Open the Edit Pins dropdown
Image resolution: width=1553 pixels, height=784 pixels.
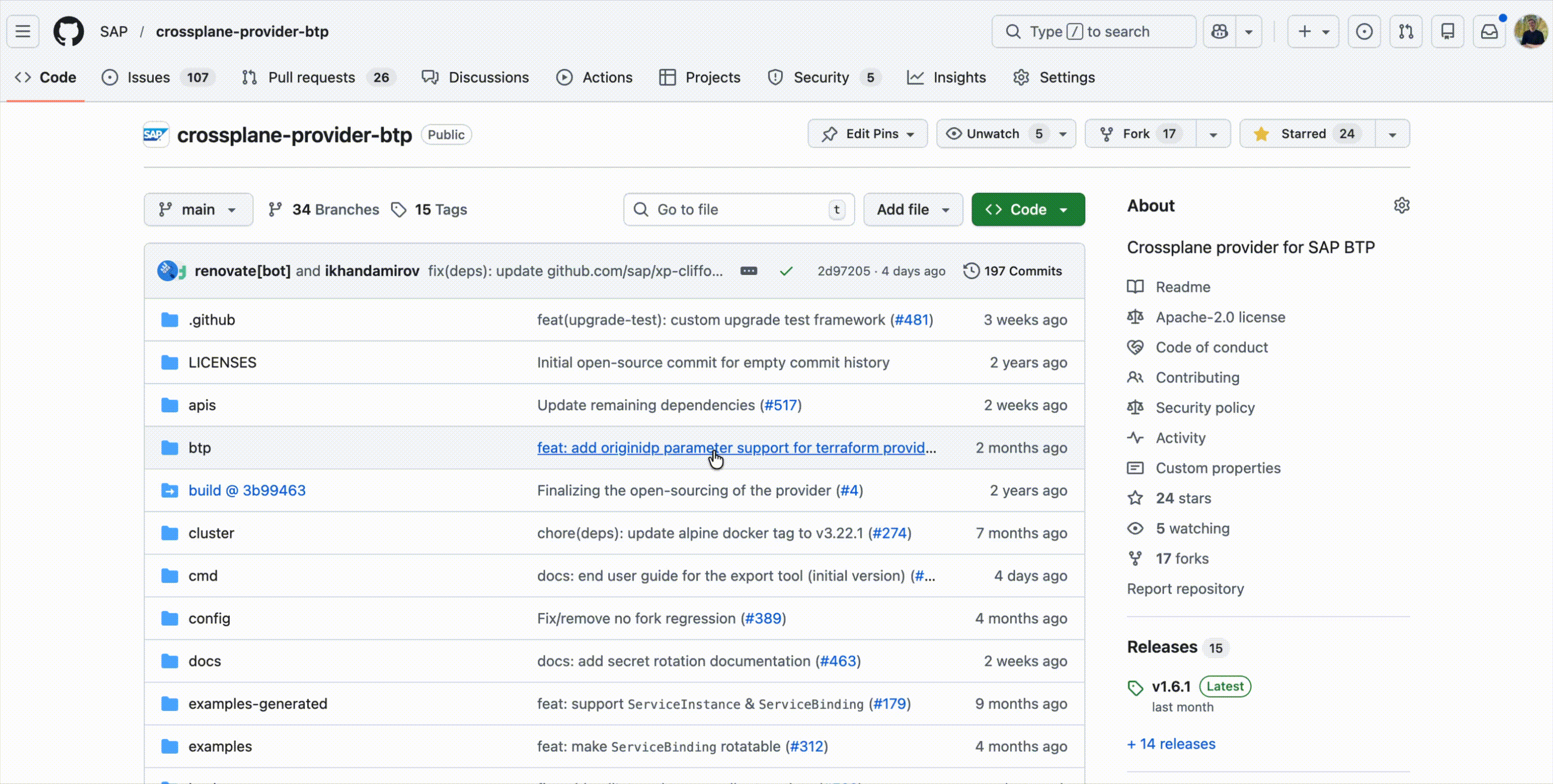tap(867, 134)
